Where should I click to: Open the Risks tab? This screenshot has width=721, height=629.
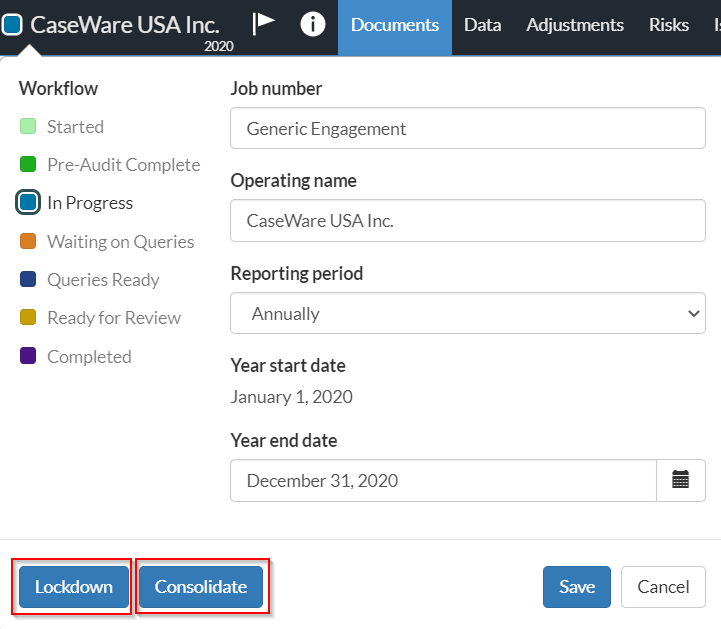pos(668,26)
